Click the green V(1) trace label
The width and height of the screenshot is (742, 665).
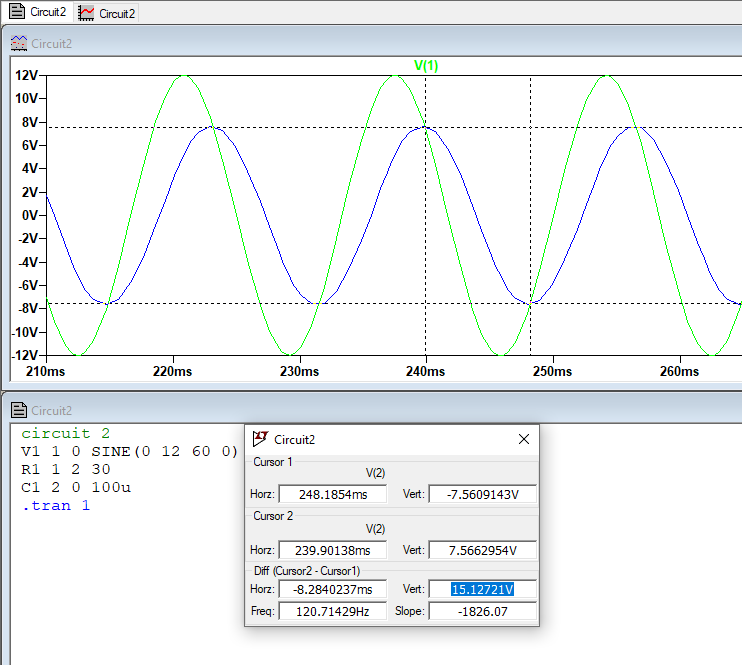(426, 65)
